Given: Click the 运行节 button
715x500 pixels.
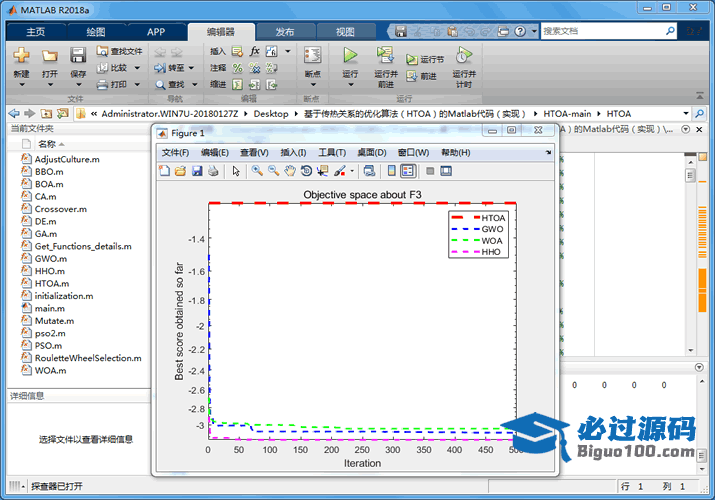Looking at the screenshot, I should coord(426,60).
